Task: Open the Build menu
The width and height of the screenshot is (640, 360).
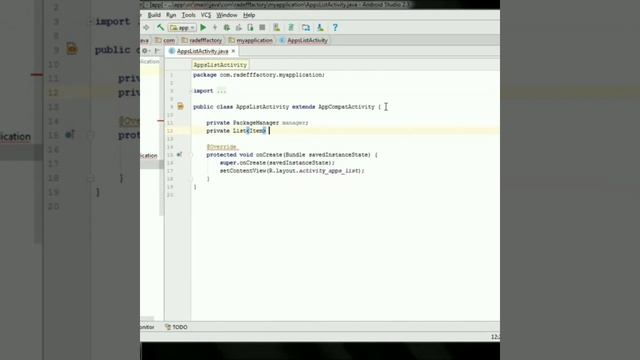Action: [x=154, y=15]
